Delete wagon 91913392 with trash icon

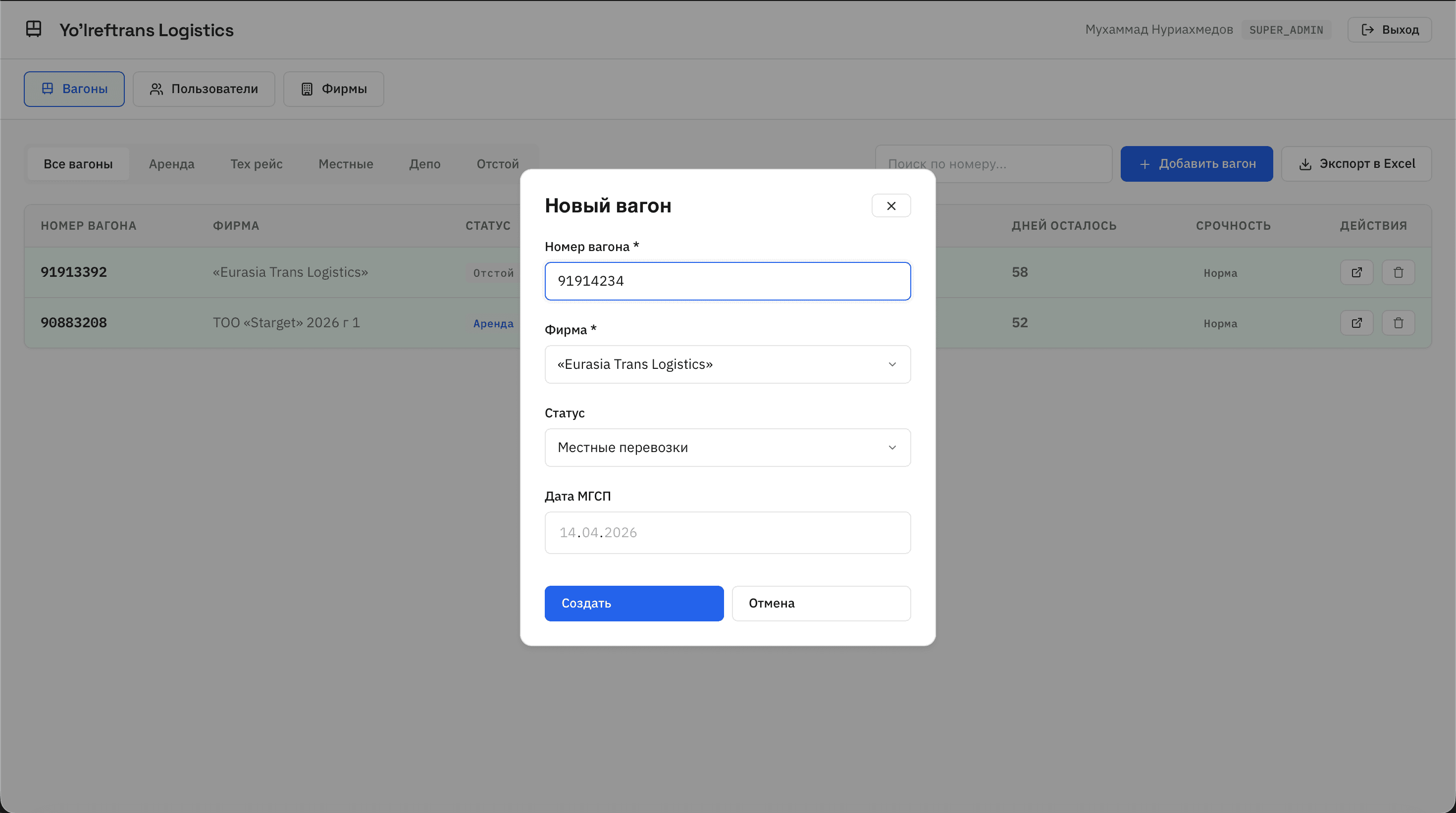pos(1398,272)
